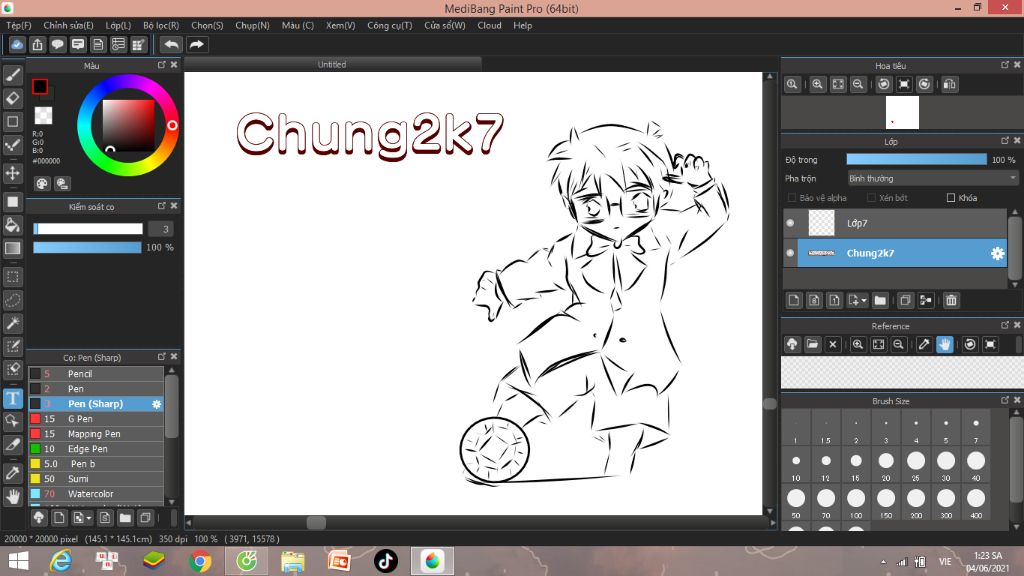1024x576 pixels.
Task: Select the Eraser tool in left toolbar
Action: 13,98
